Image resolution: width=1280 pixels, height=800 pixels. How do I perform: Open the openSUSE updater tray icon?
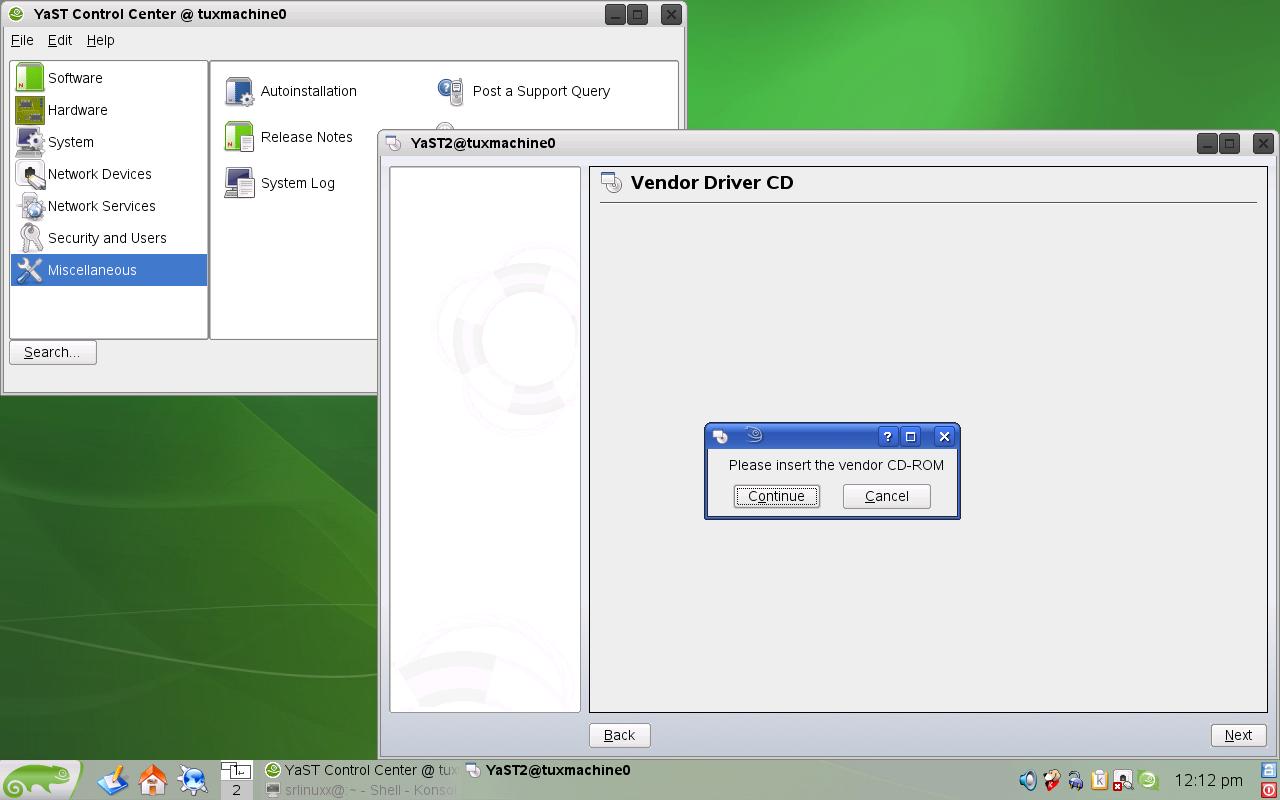[1148, 780]
